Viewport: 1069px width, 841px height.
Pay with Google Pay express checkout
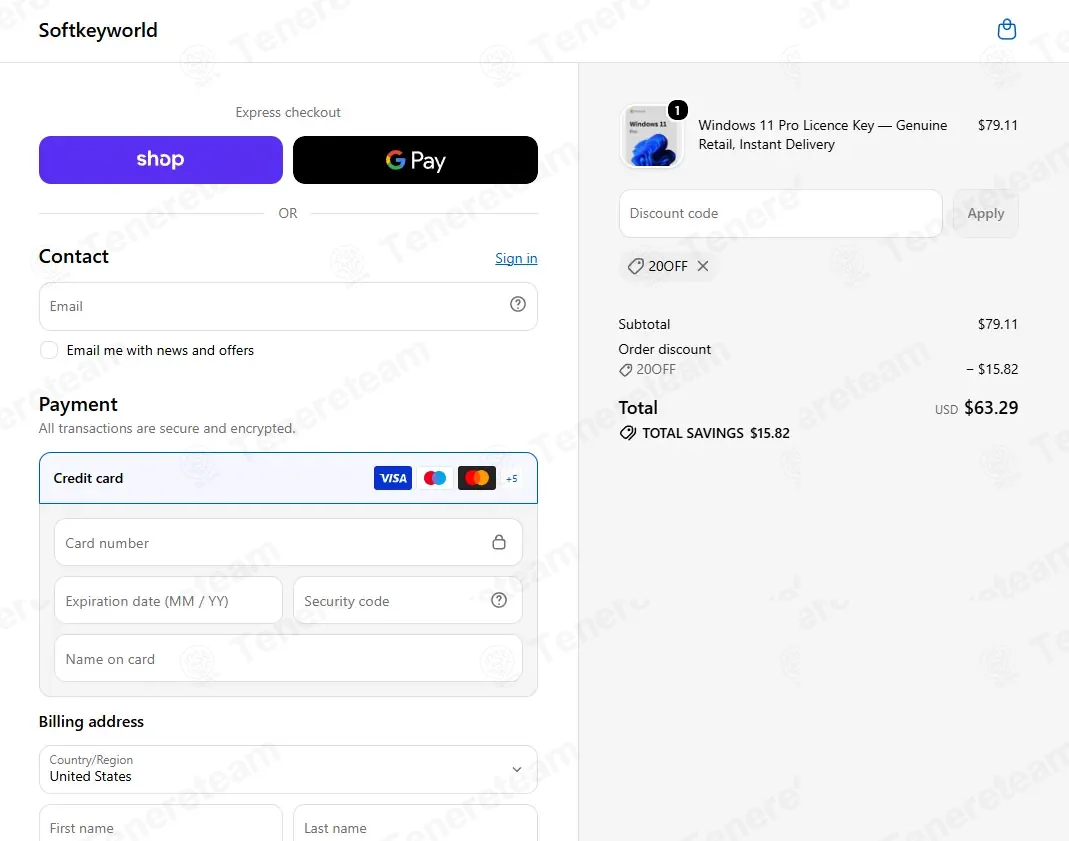click(415, 160)
